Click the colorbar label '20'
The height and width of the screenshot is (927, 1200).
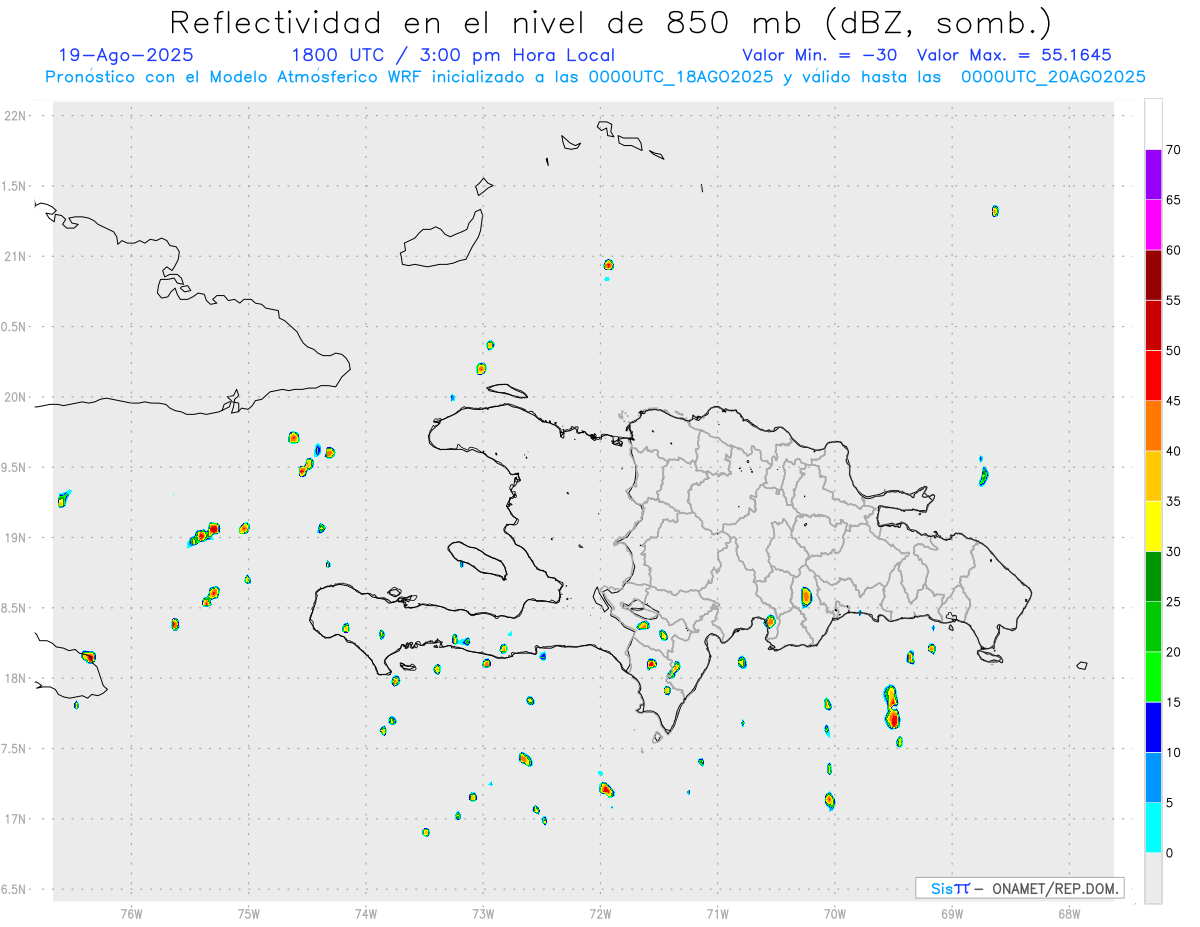pos(1173,652)
